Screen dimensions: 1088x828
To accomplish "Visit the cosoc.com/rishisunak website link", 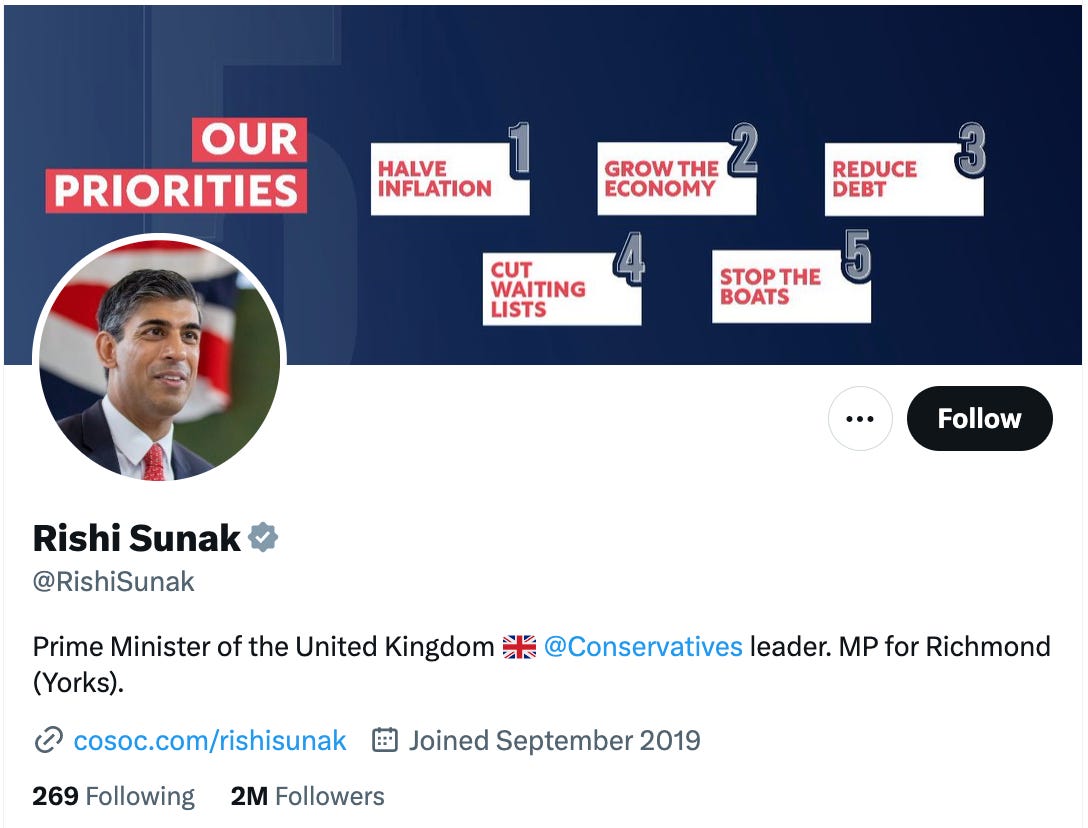I will [209, 740].
